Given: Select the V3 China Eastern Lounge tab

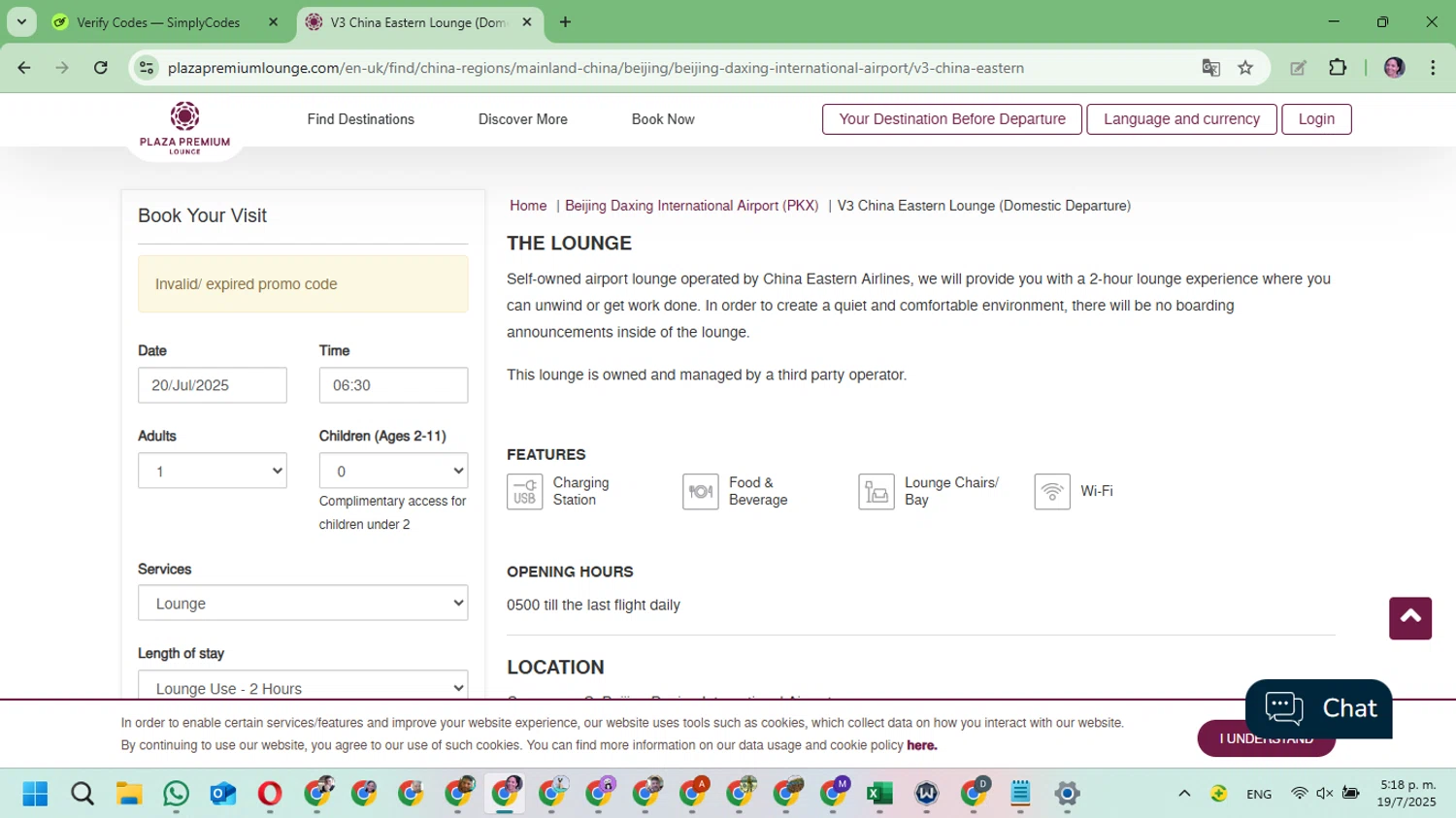Looking at the screenshot, I should 419,22.
